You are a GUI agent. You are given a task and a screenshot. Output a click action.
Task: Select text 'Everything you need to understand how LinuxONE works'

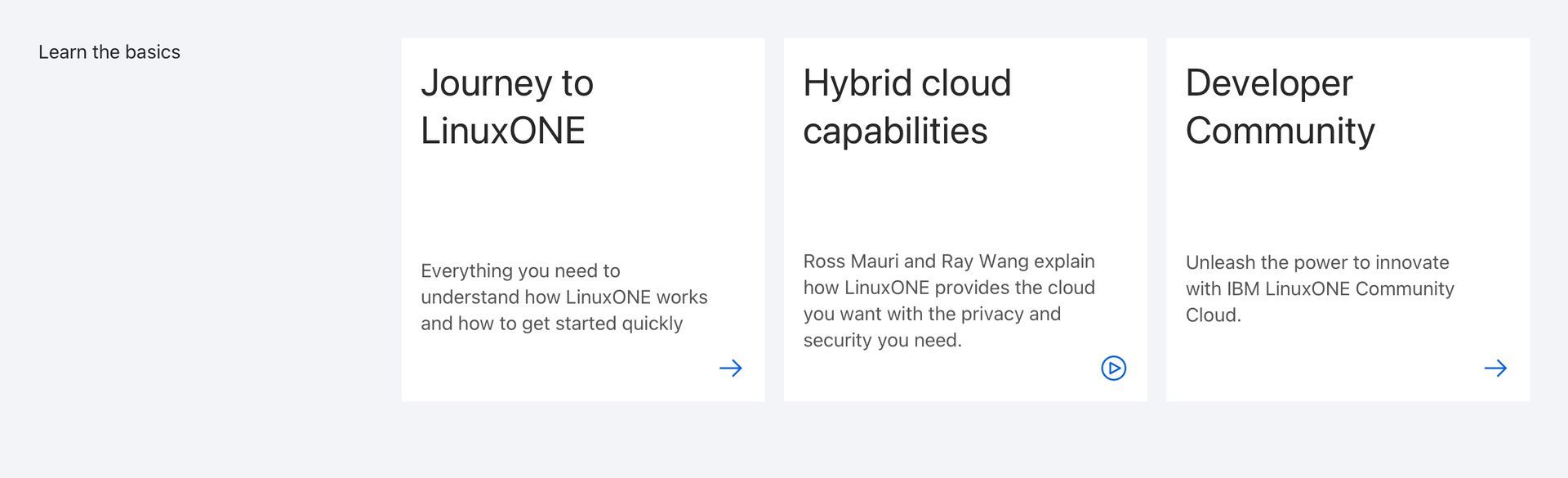[x=564, y=284]
